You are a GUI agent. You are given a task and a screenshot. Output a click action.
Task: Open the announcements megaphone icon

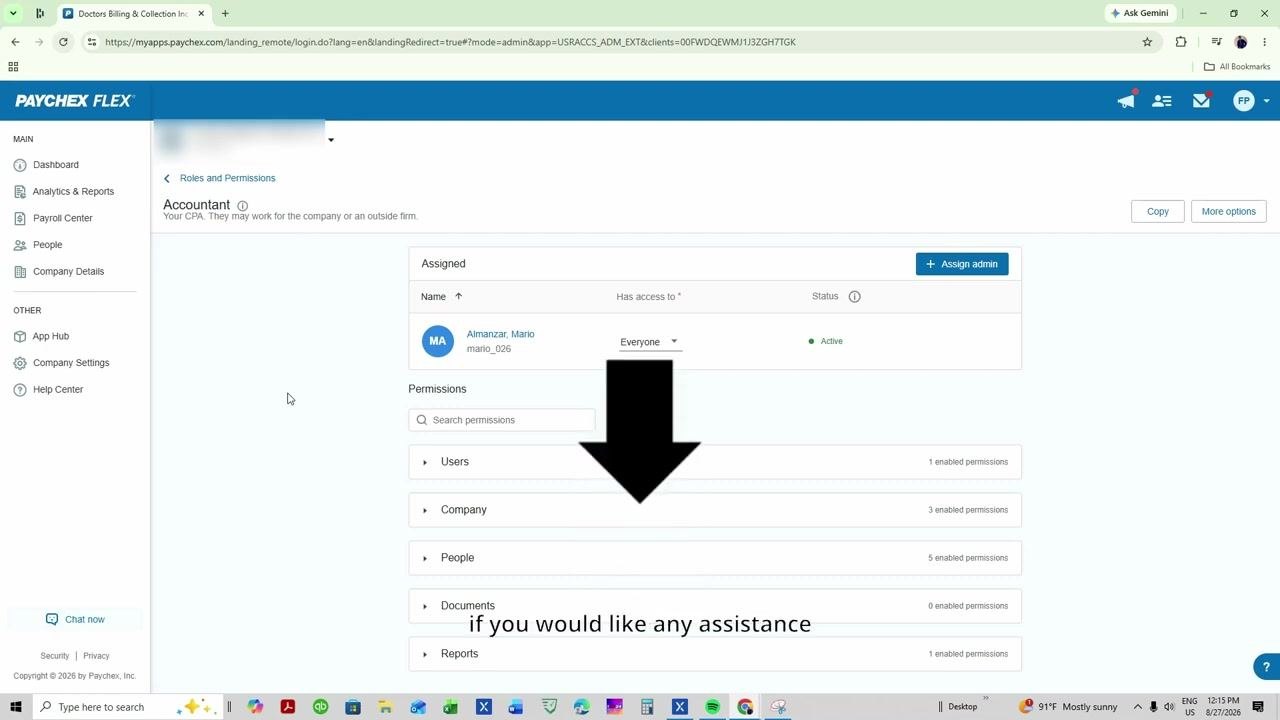(1126, 100)
